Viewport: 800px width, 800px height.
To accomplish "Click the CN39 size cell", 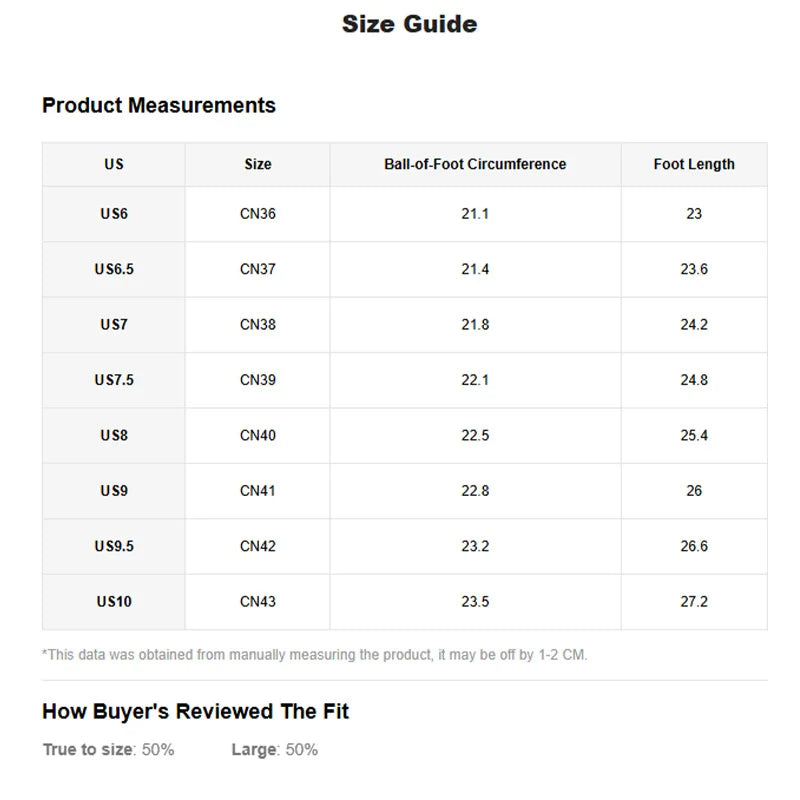I will pos(257,380).
